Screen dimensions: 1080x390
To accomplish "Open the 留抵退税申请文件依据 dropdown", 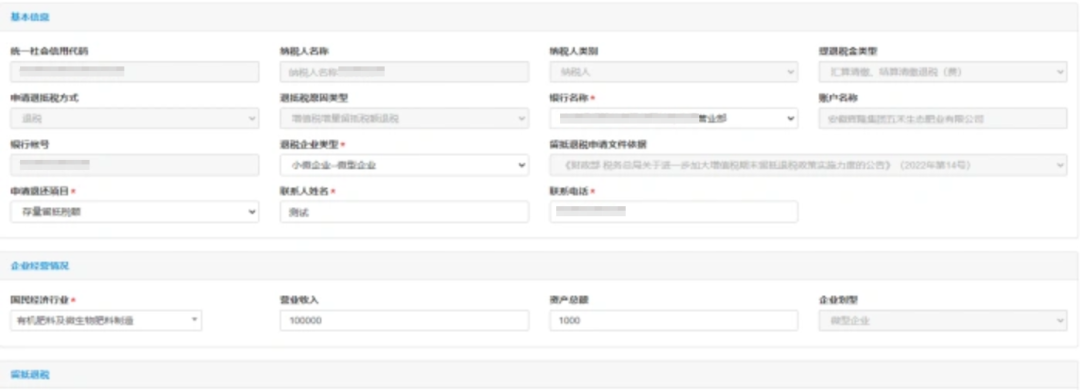I will tap(809, 165).
